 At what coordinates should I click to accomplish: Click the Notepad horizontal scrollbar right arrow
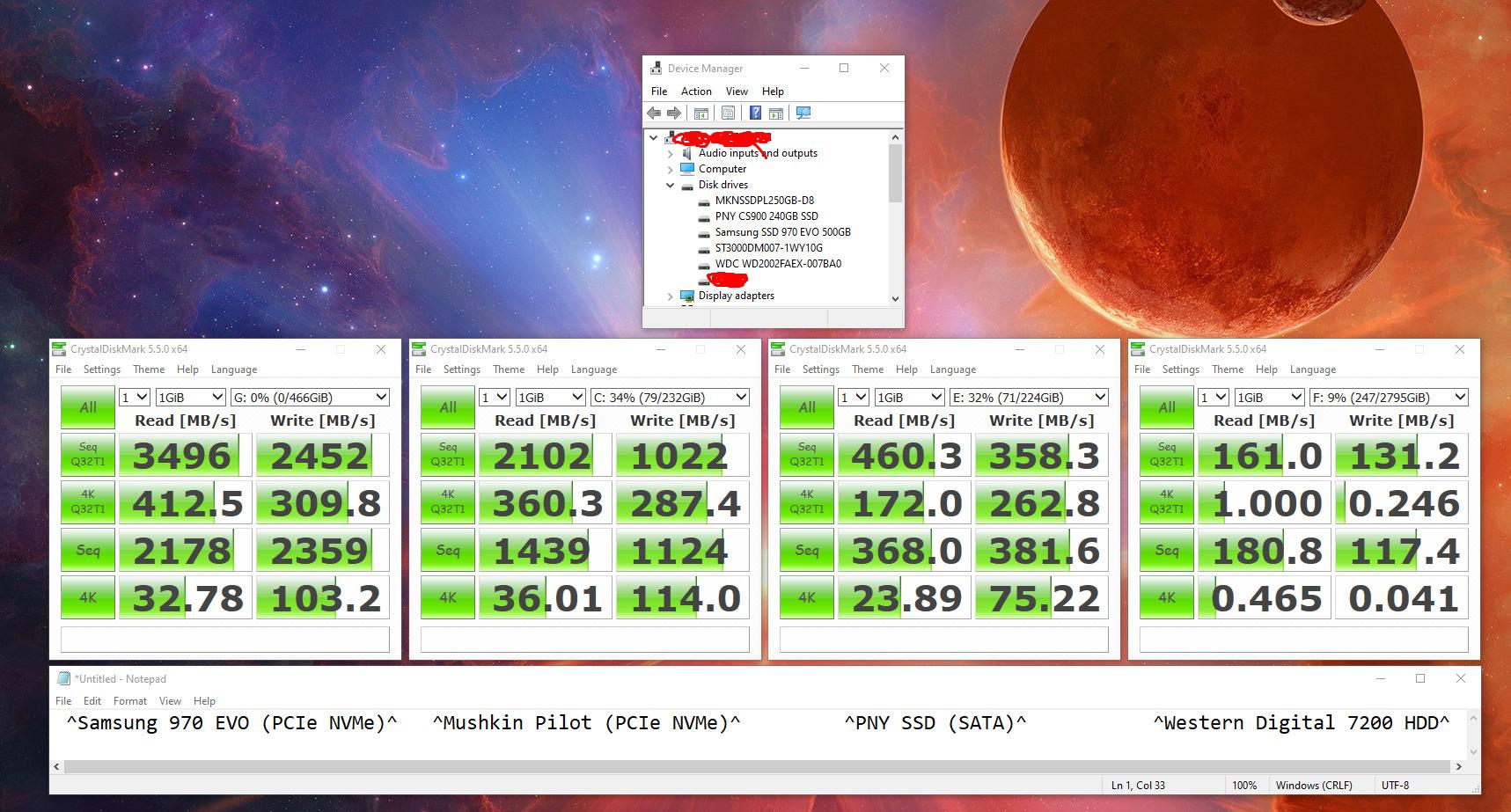point(1458,766)
